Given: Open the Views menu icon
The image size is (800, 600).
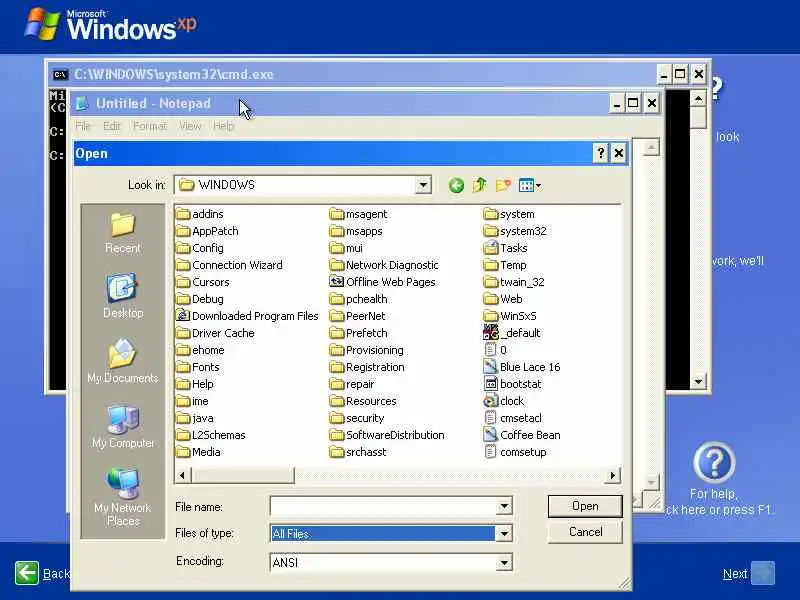Looking at the screenshot, I should pos(530,185).
